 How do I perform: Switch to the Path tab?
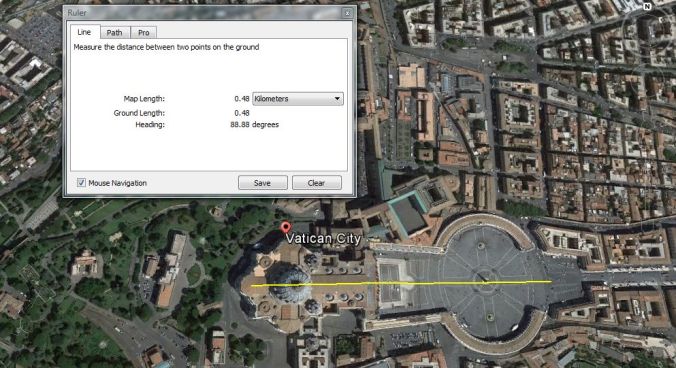(115, 33)
